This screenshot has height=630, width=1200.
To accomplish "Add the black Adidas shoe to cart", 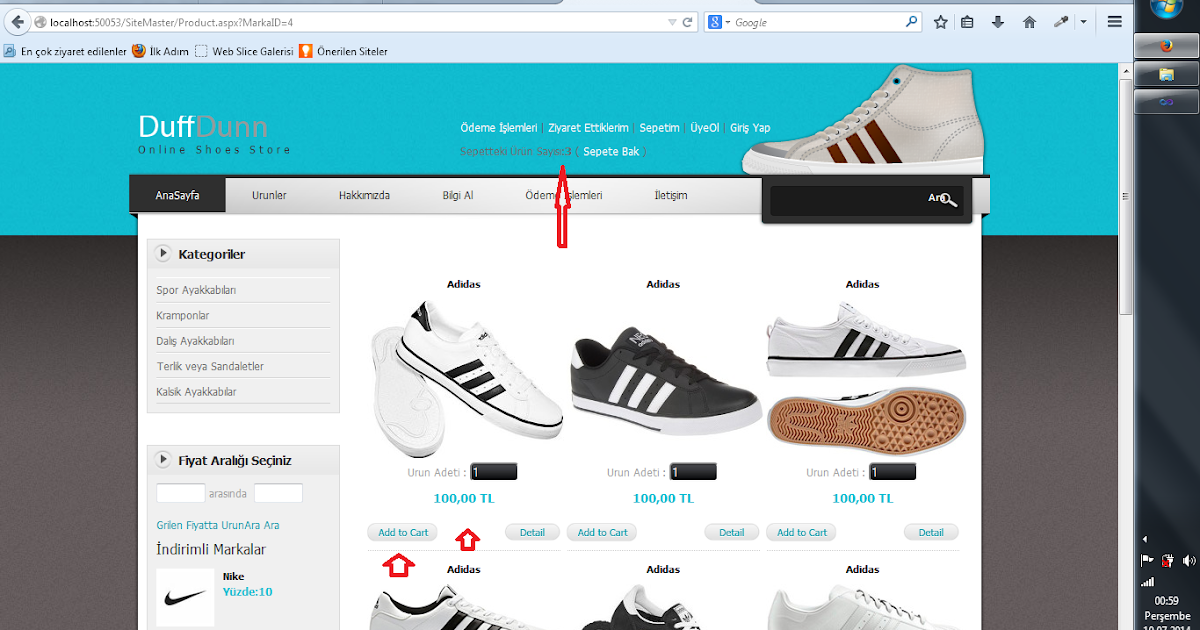I will point(603,533).
